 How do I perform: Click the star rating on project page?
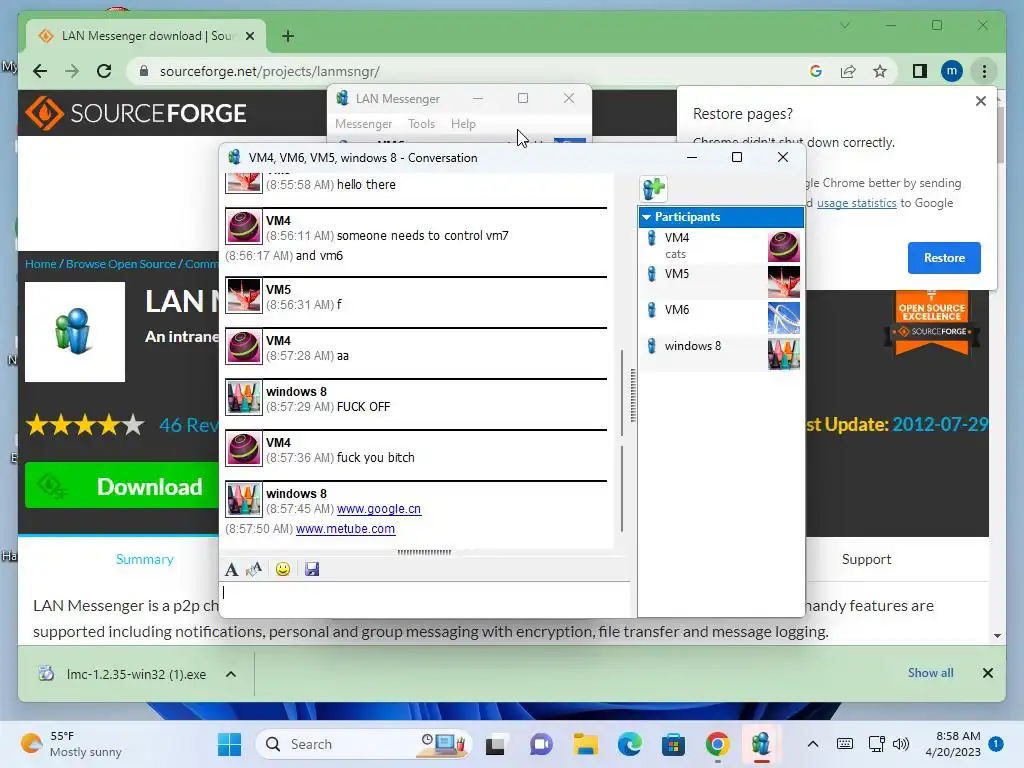85,425
